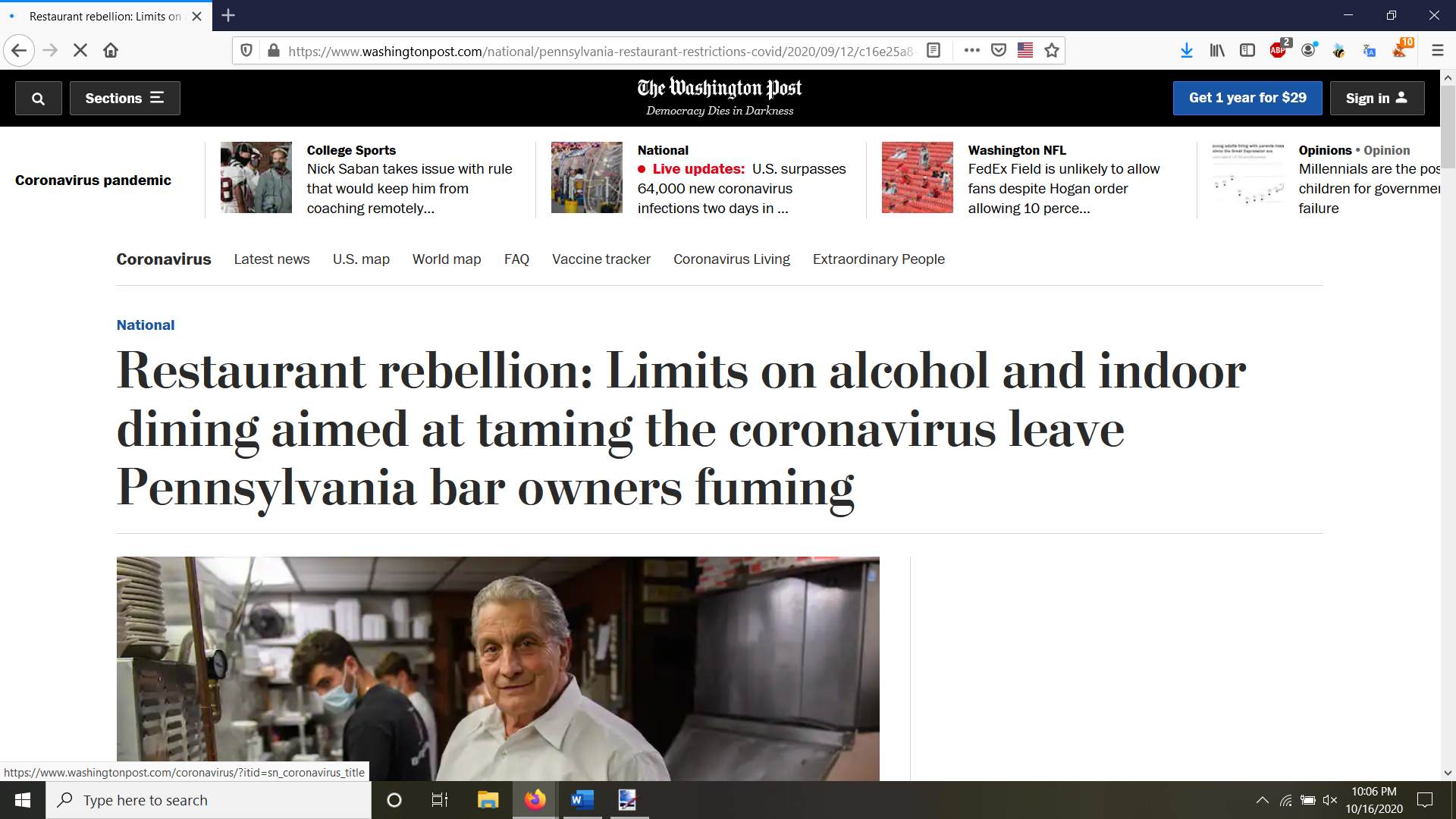Viewport: 1456px width, 819px height.
Task: Open Word from the Windows taskbar
Action: 582,800
